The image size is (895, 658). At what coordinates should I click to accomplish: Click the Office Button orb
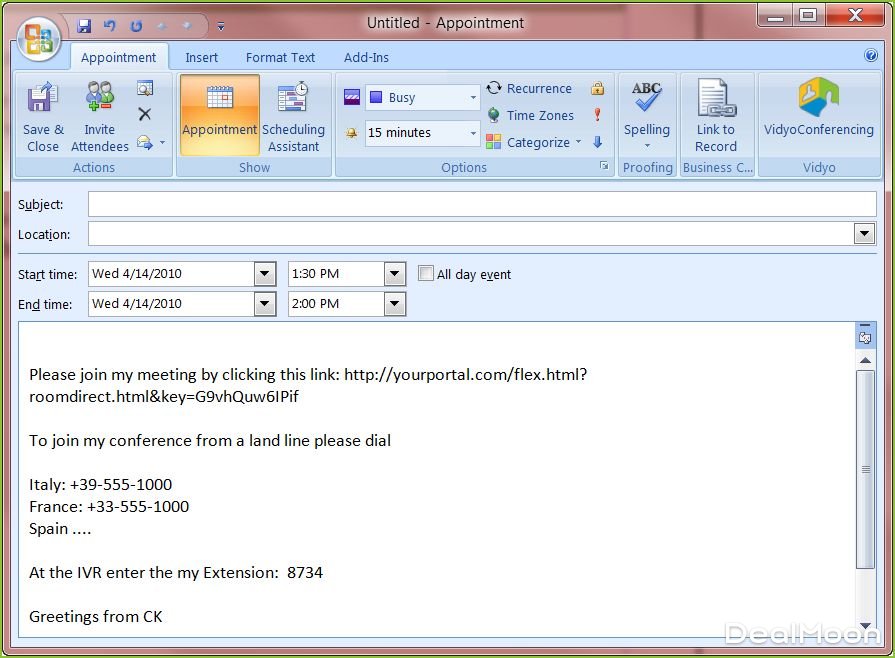(x=38, y=38)
